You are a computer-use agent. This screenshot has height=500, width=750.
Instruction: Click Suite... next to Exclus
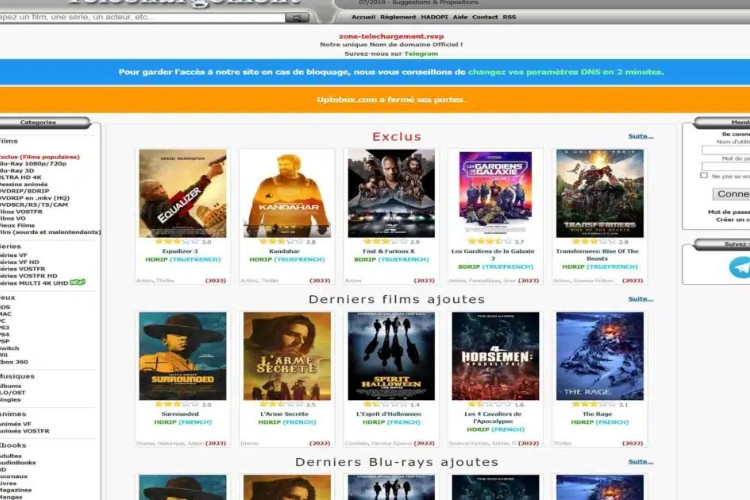click(x=640, y=136)
